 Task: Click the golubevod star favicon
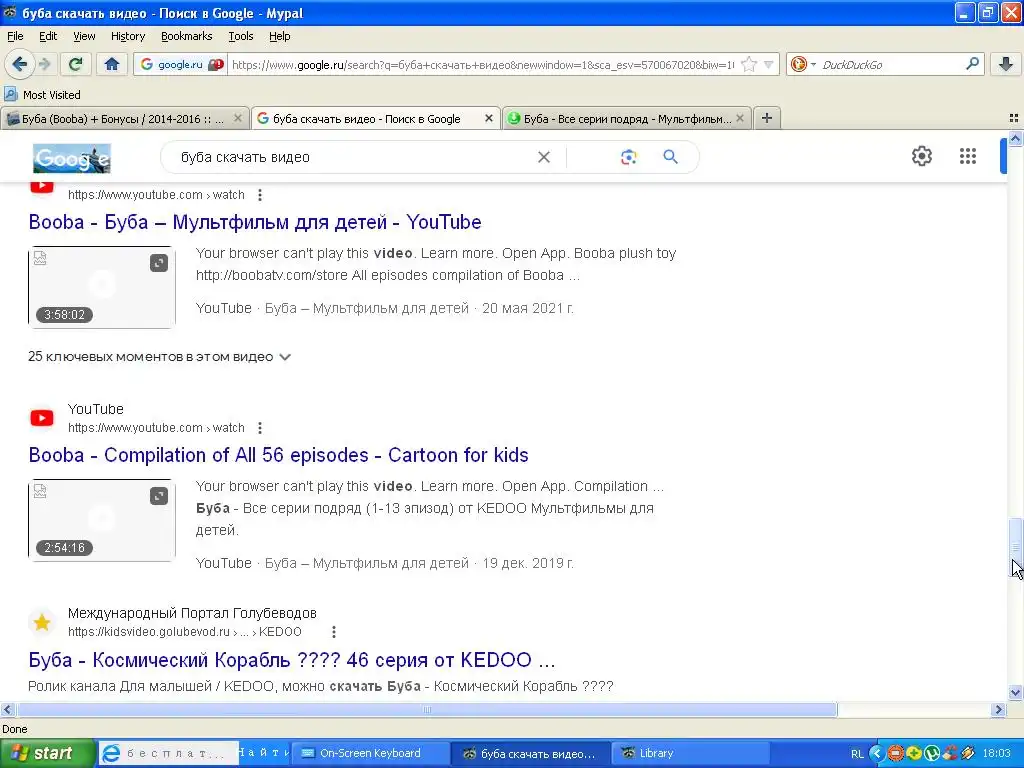pyautogui.click(x=42, y=622)
